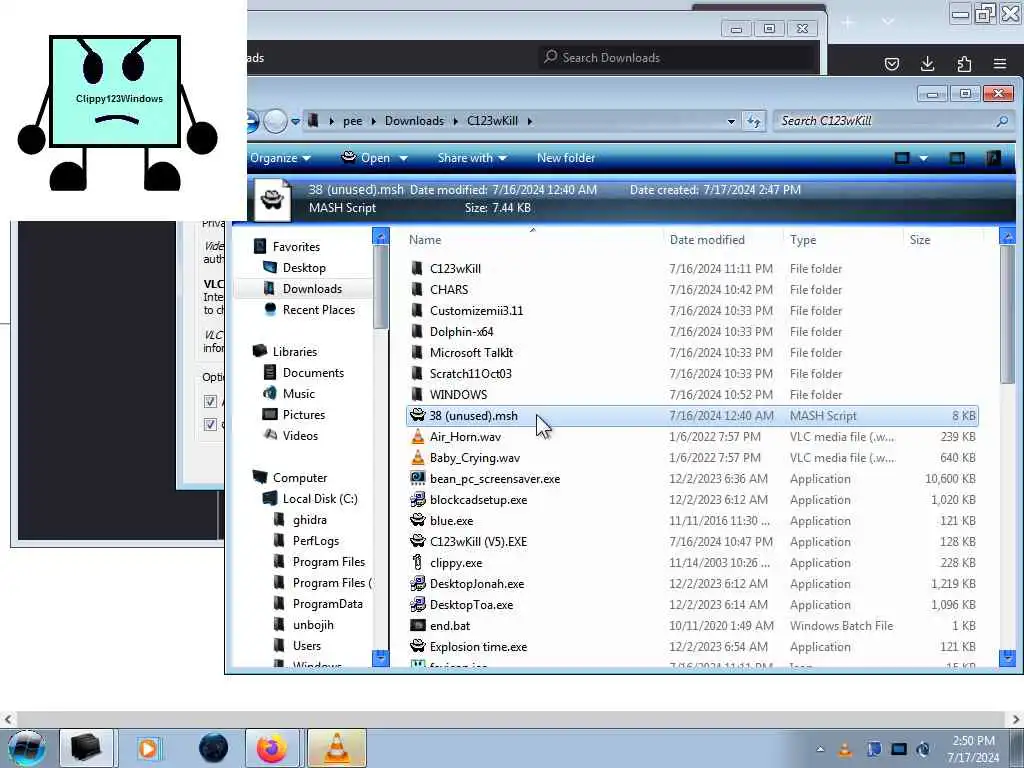This screenshot has height=768, width=1024.
Task: Select ghidra folder in tree
Action: coord(309,520)
